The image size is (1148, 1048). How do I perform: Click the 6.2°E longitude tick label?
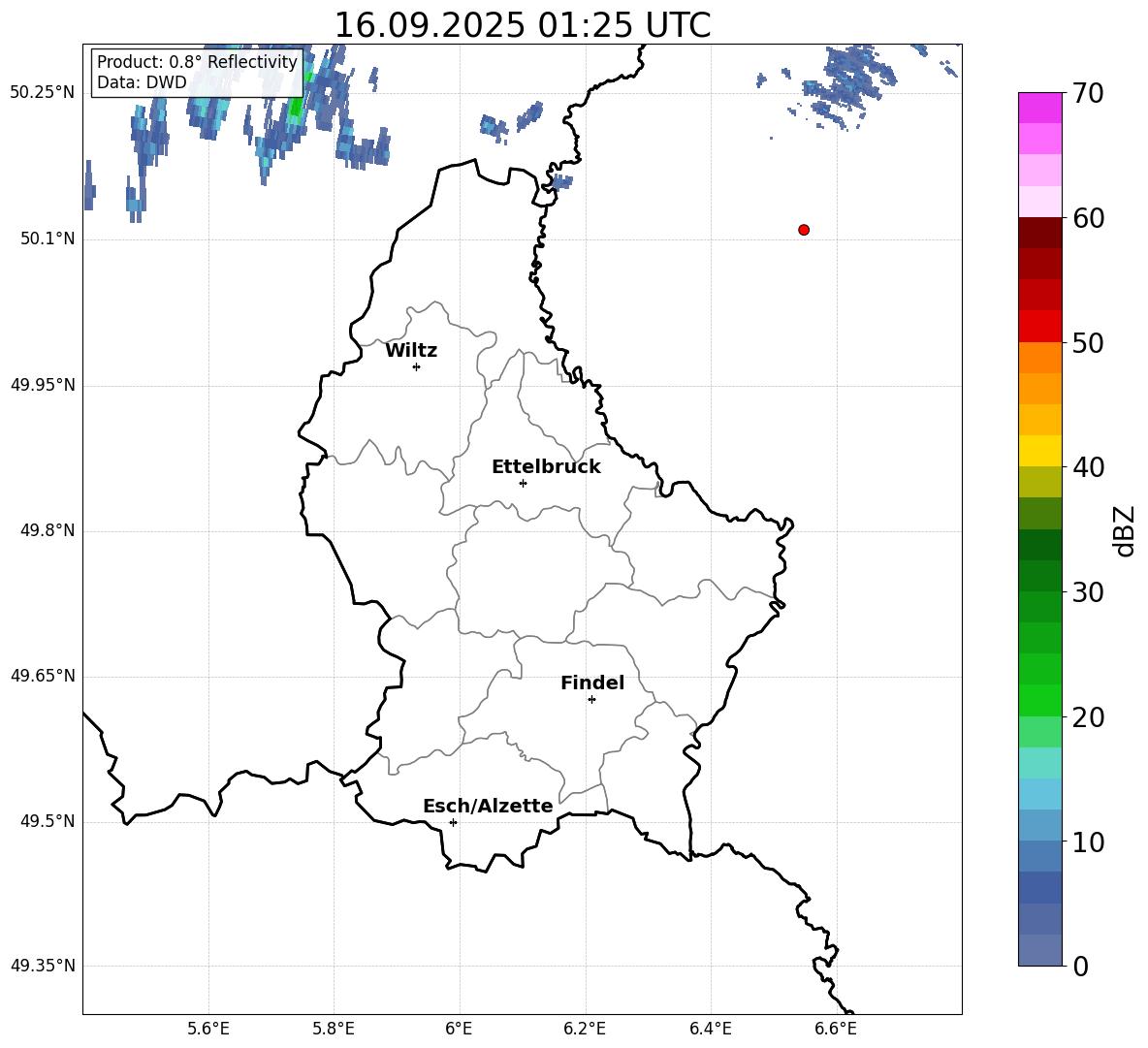[585, 1028]
